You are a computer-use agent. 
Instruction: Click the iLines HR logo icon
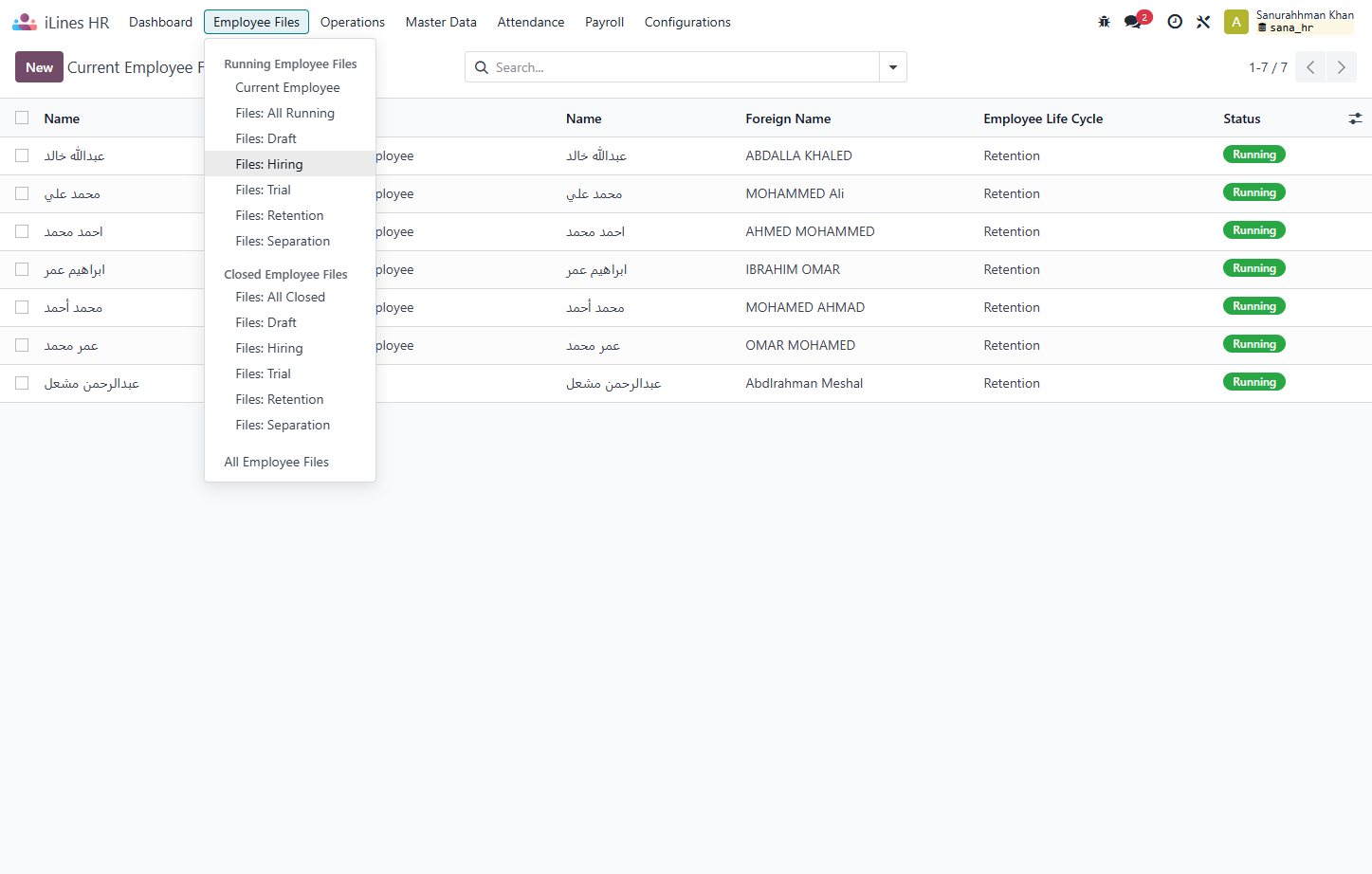pyautogui.click(x=25, y=22)
